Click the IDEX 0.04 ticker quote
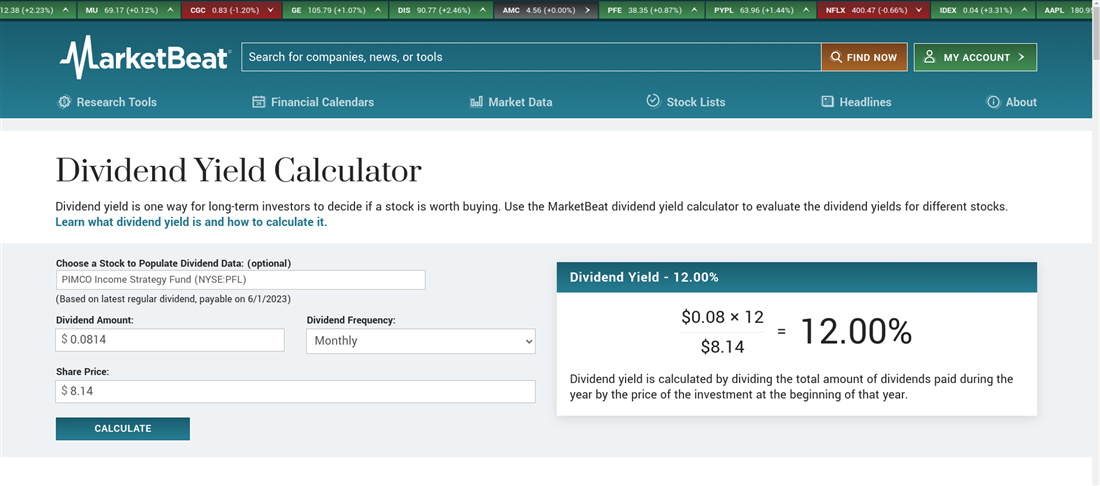 click(984, 11)
